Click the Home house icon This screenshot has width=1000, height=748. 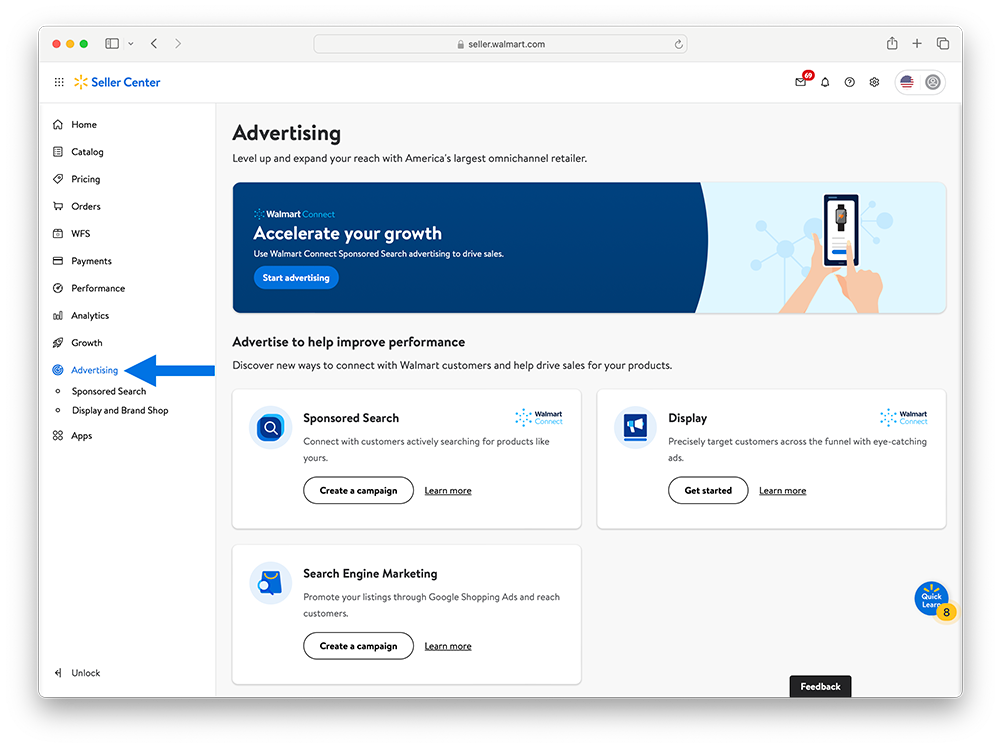[58, 124]
